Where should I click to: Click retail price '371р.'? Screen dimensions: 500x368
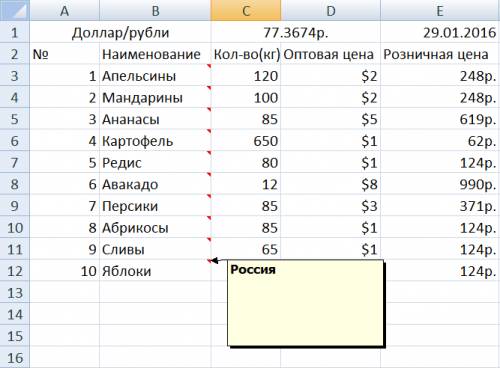click(440, 205)
